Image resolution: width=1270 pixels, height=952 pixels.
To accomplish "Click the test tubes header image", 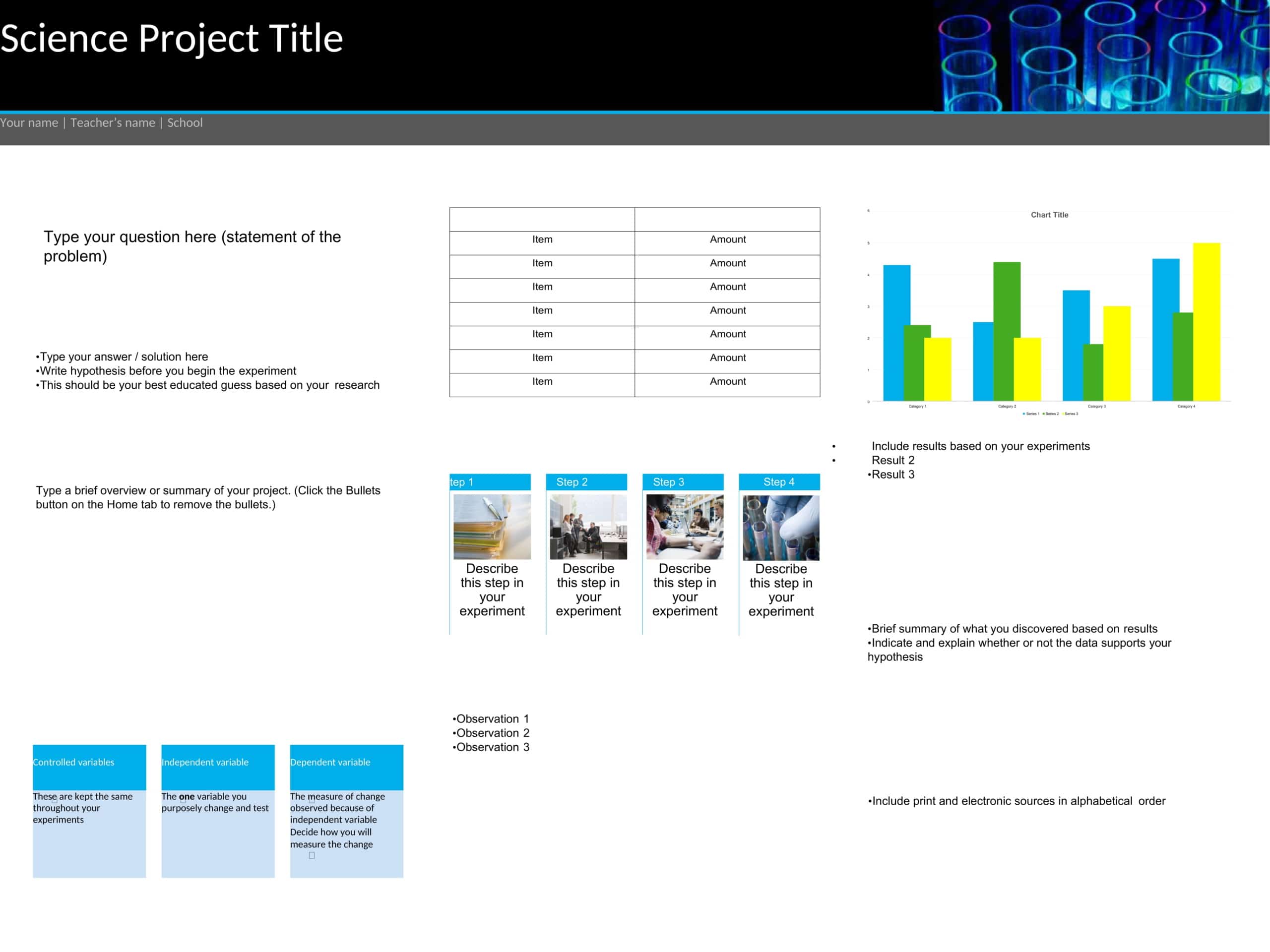I will (x=1101, y=56).
